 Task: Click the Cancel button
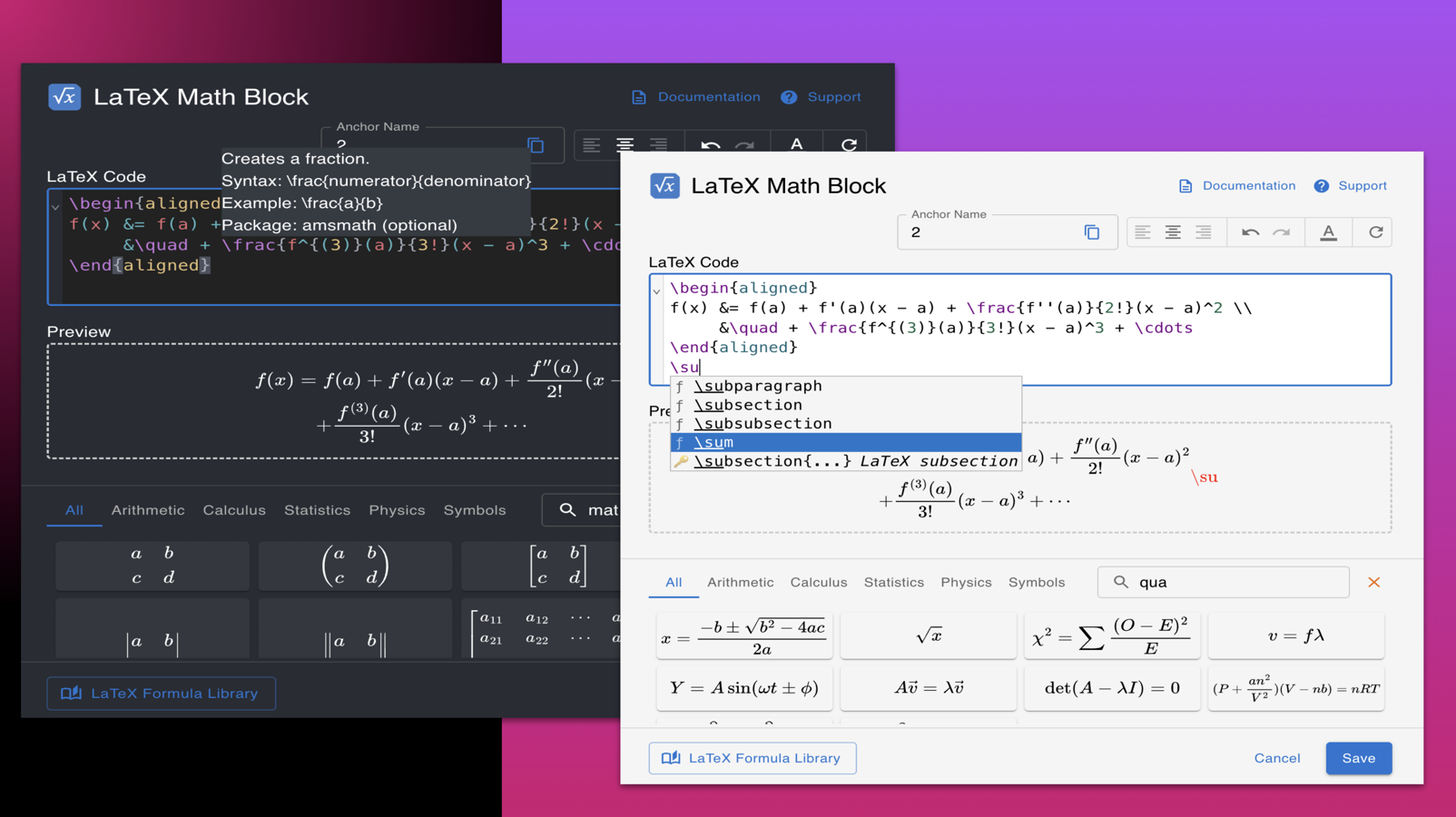[x=1276, y=758]
